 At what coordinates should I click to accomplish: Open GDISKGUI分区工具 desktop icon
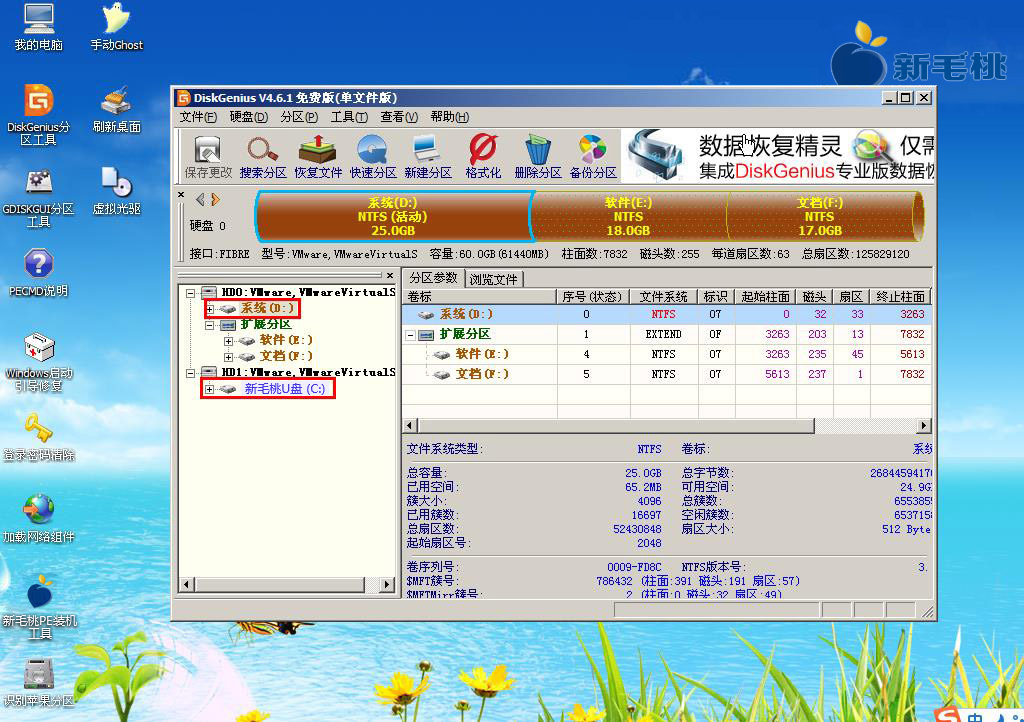[x=39, y=197]
